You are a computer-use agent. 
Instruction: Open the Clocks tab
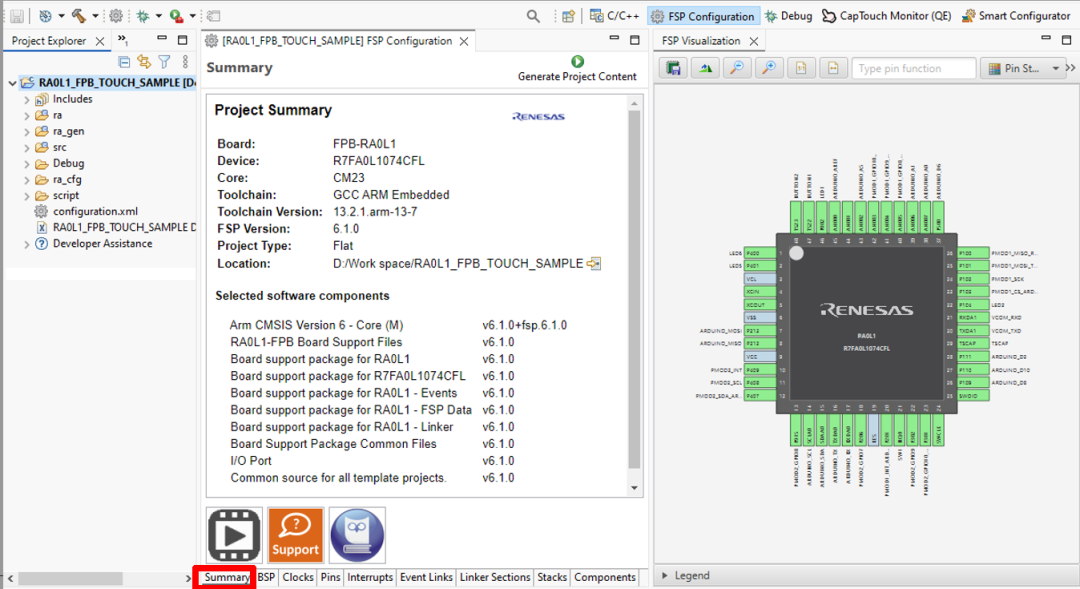click(298, 578)
